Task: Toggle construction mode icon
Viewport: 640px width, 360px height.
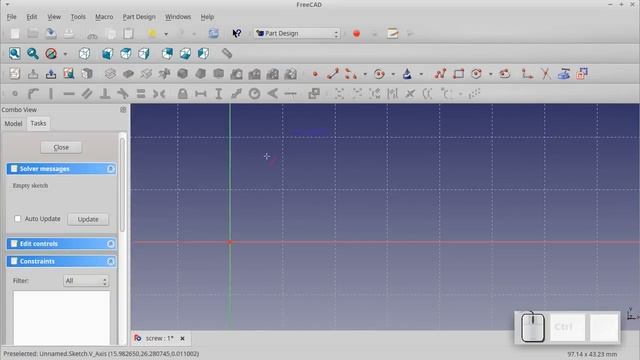Action: [x=582, y=74]
